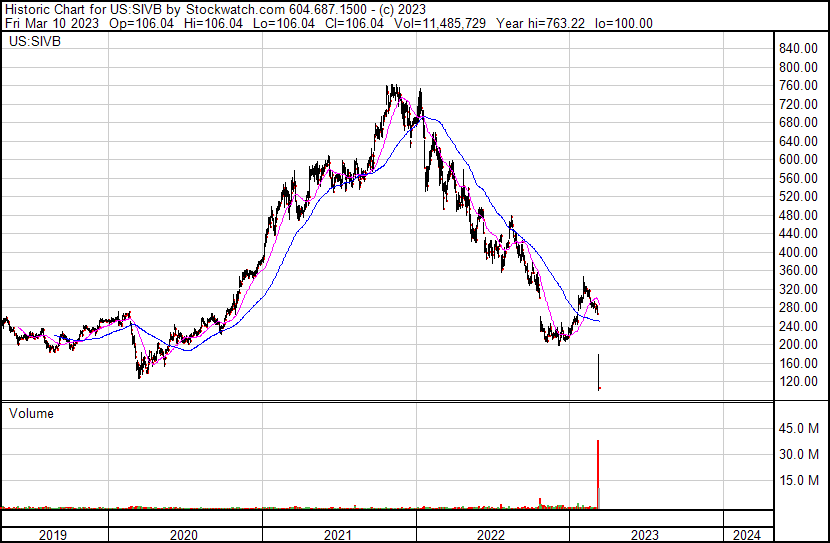Click the Fri Mar 10 2023 date text
Viewport: 830px width, 543px height.
pos(52,23)
